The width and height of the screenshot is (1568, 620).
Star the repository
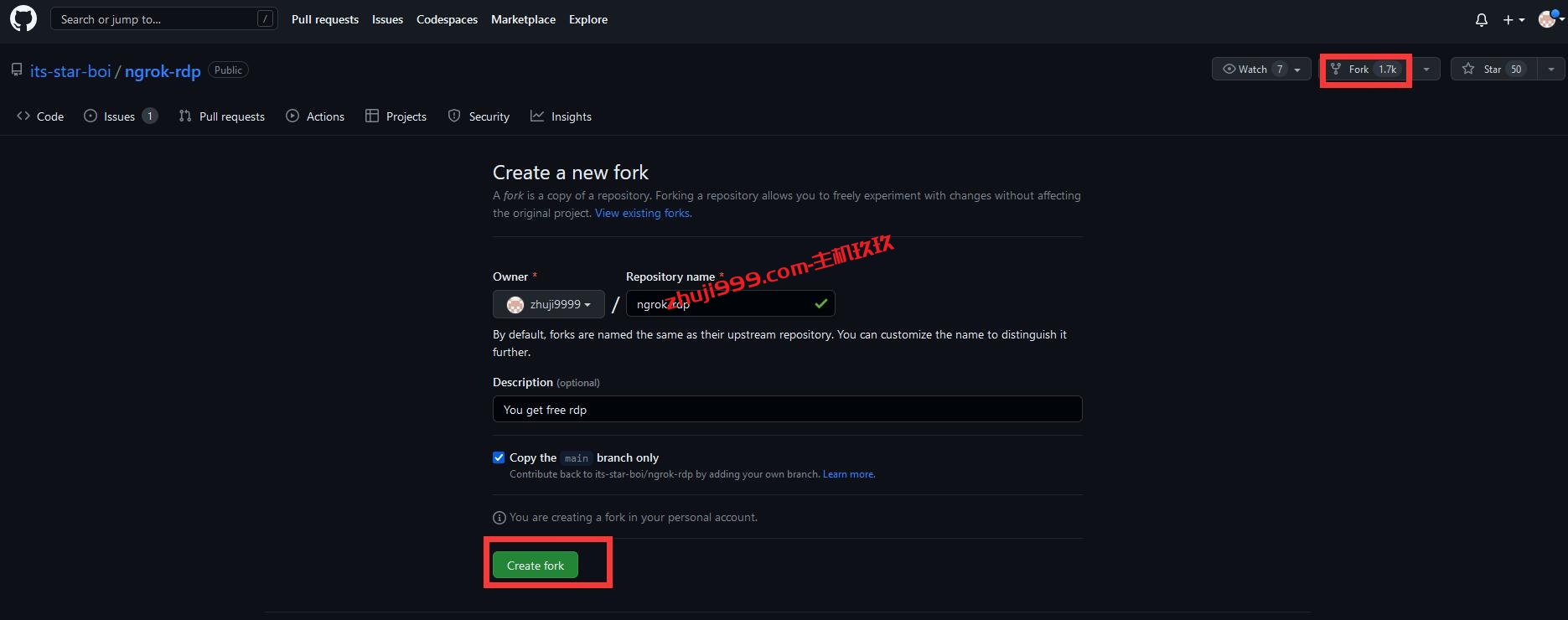click(1493, 69)
